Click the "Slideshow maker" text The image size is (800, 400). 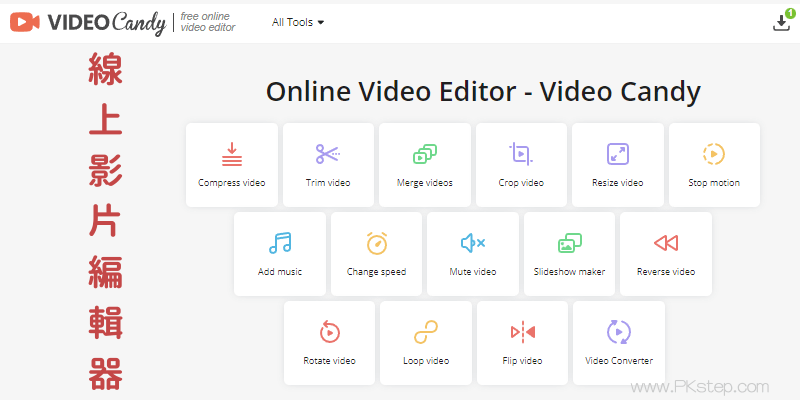[569, 271]
